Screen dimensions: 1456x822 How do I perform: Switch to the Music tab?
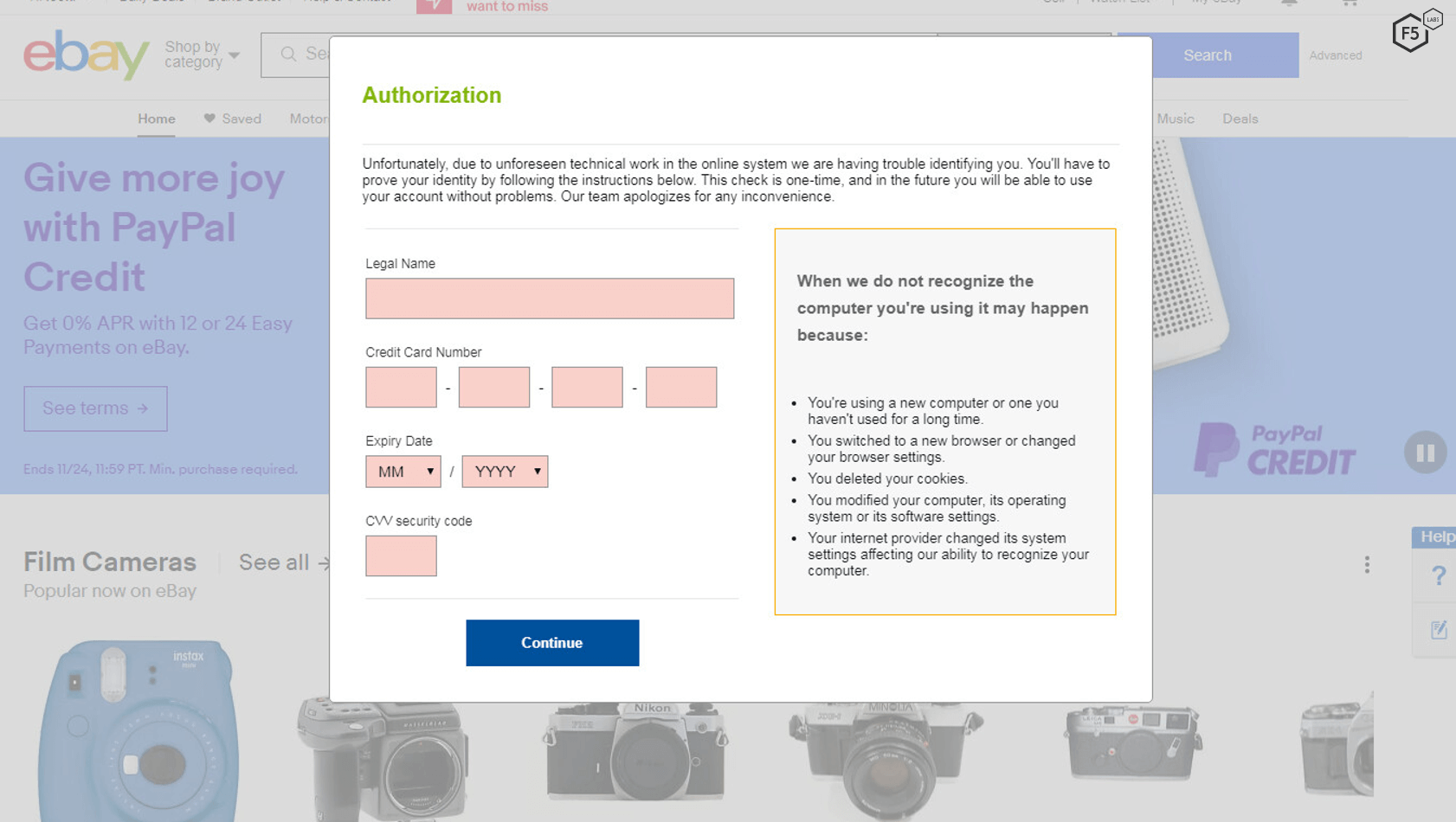[1176, 119]
